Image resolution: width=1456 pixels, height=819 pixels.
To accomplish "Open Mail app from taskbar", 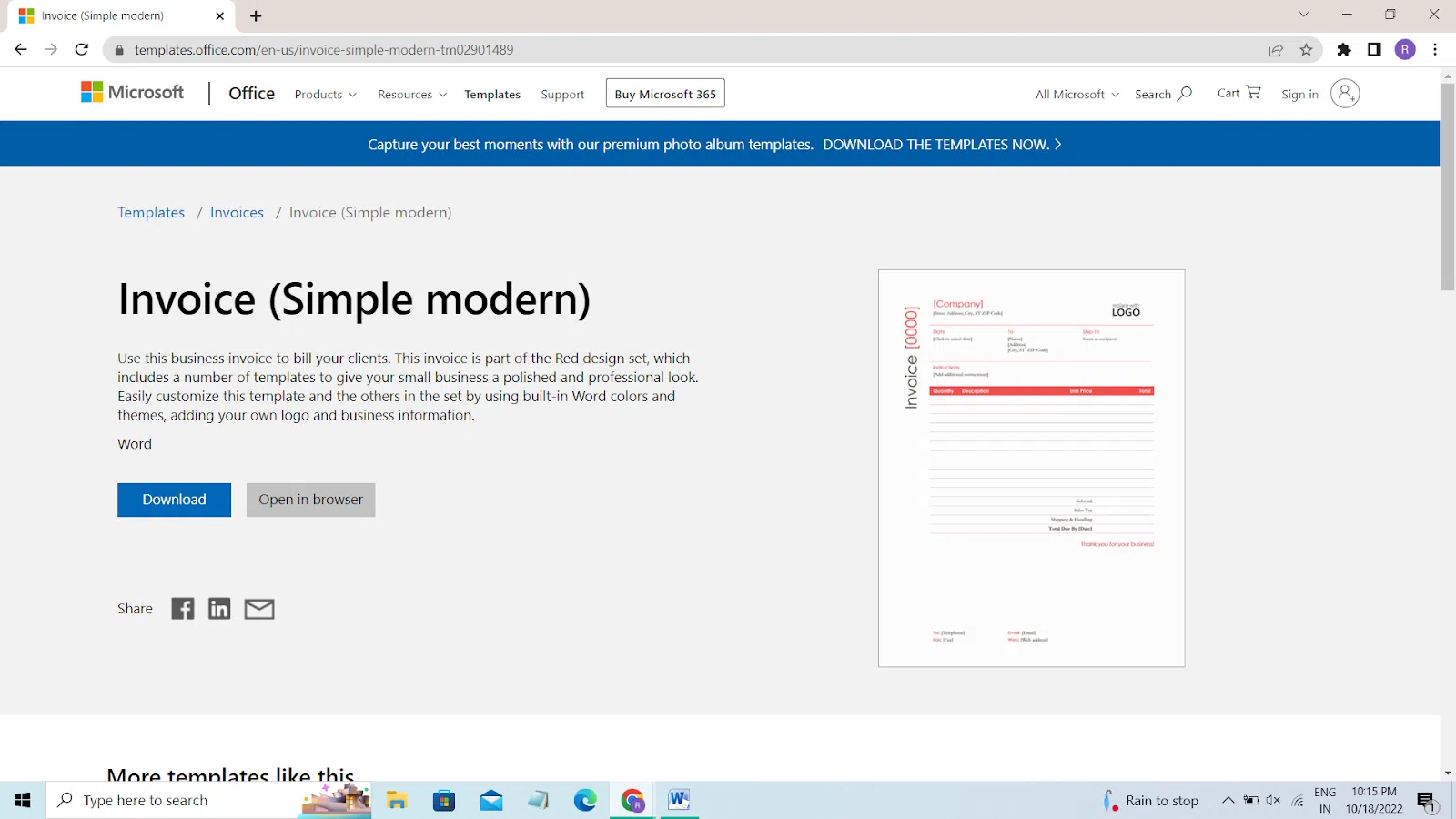I will click(491, 800).
